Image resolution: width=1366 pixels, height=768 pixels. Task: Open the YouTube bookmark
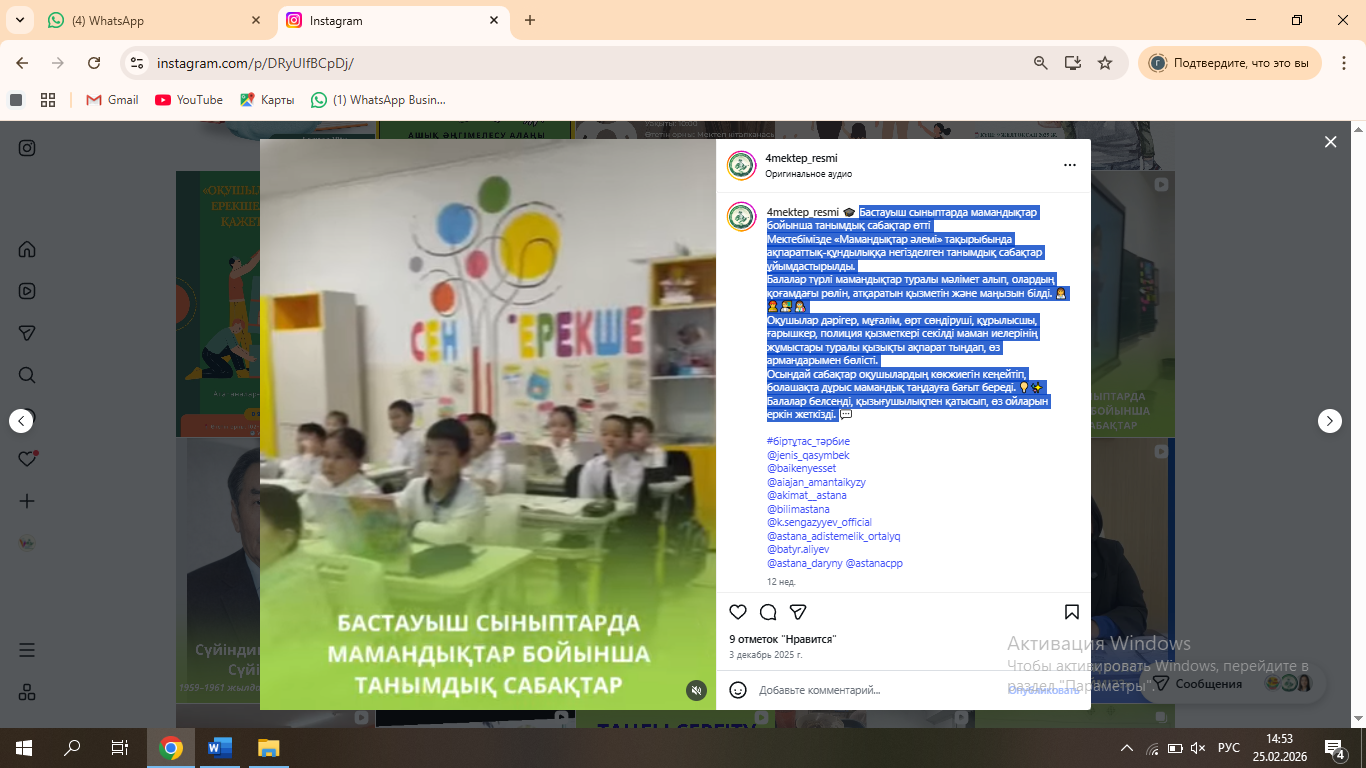189,100
